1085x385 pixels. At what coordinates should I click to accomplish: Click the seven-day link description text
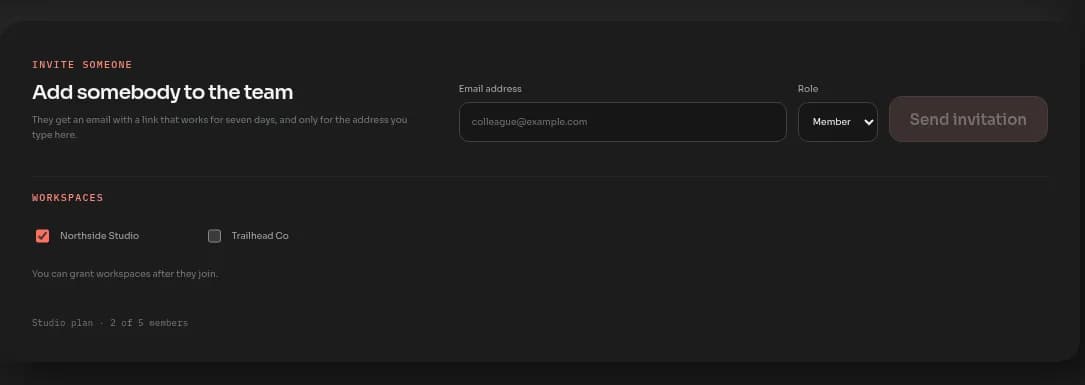coord(219,127)
